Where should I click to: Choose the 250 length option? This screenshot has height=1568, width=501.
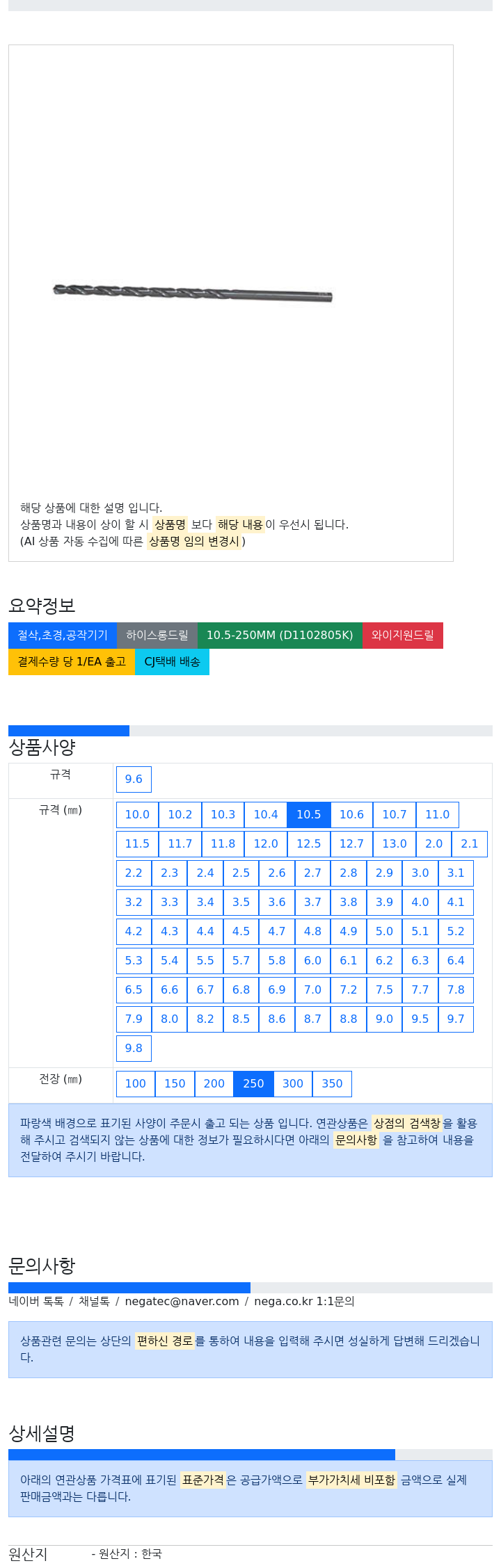tap(253, 1083)
